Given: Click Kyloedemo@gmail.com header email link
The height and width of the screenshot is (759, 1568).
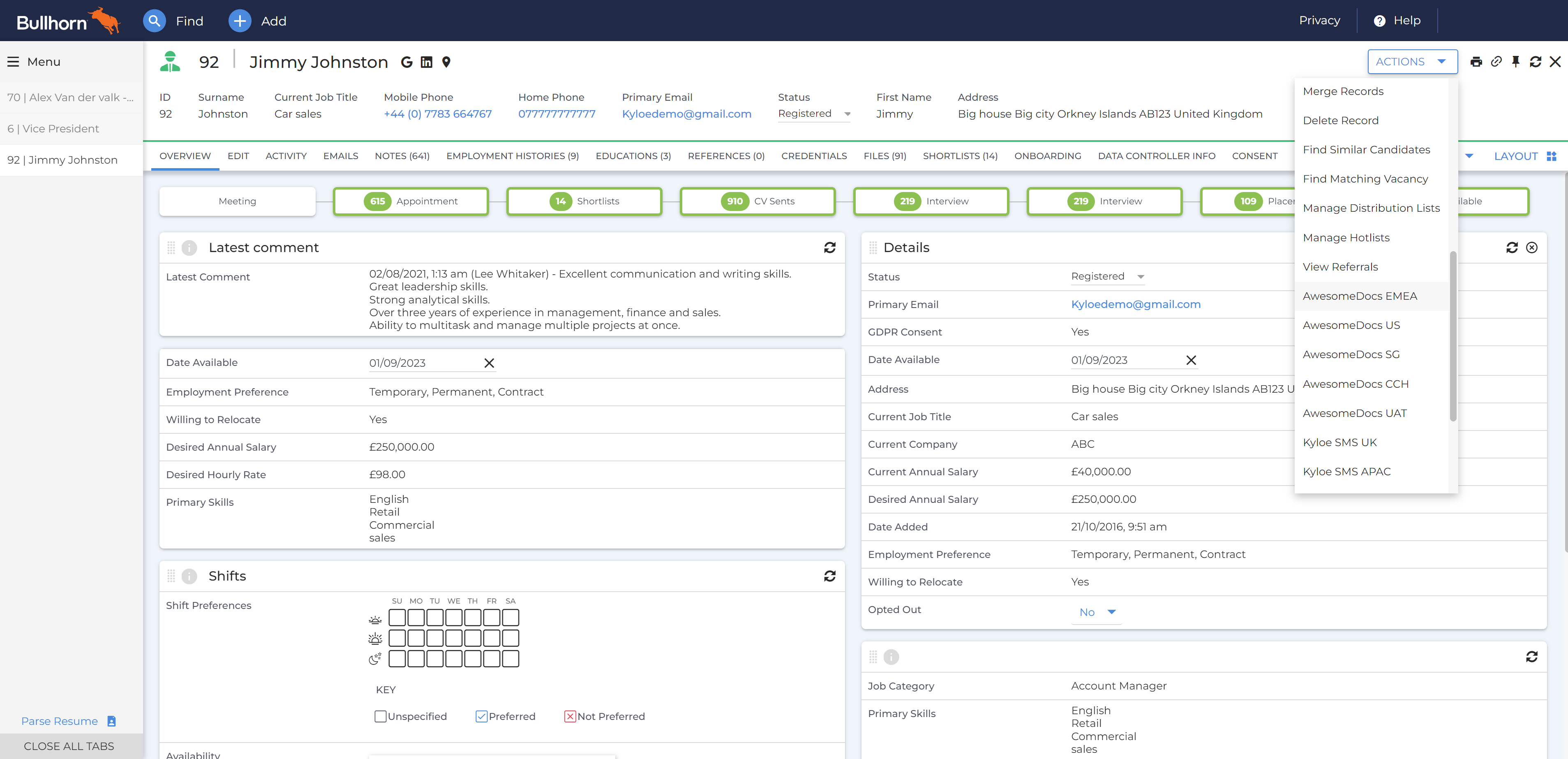Looking at the screenshot, I should tap(686, 114).
